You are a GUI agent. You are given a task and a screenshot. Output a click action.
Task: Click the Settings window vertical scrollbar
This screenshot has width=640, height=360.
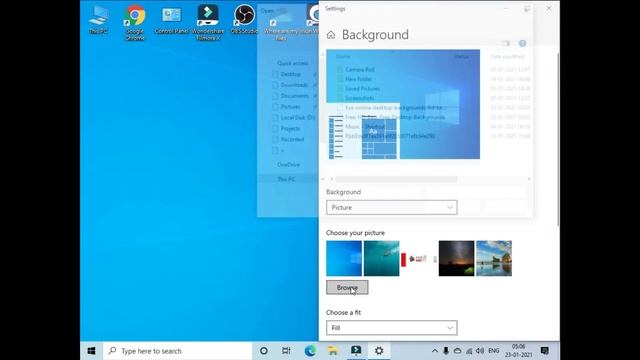(x=558, y=139)
